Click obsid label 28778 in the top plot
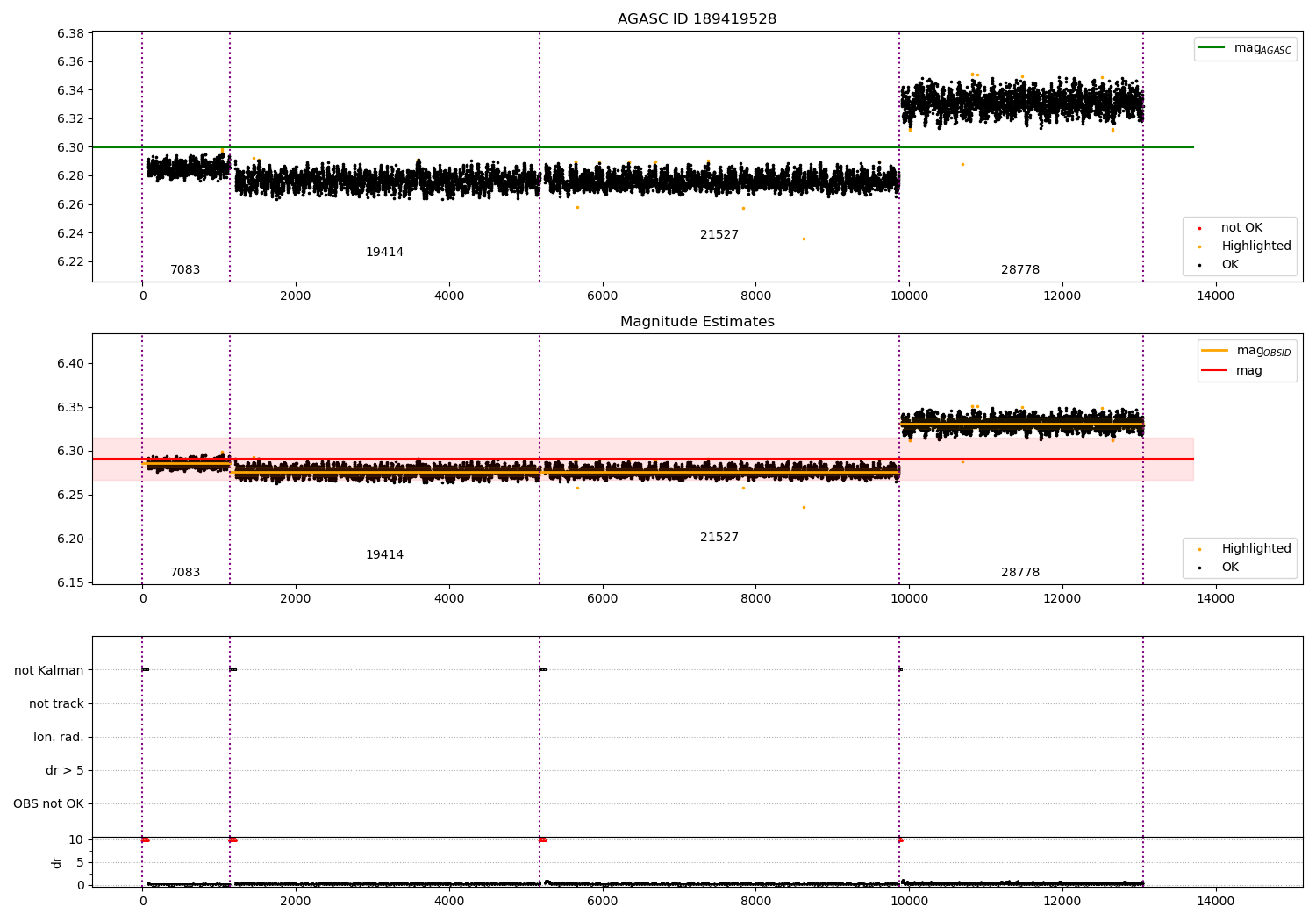1316x921 pixels. 1020,270
